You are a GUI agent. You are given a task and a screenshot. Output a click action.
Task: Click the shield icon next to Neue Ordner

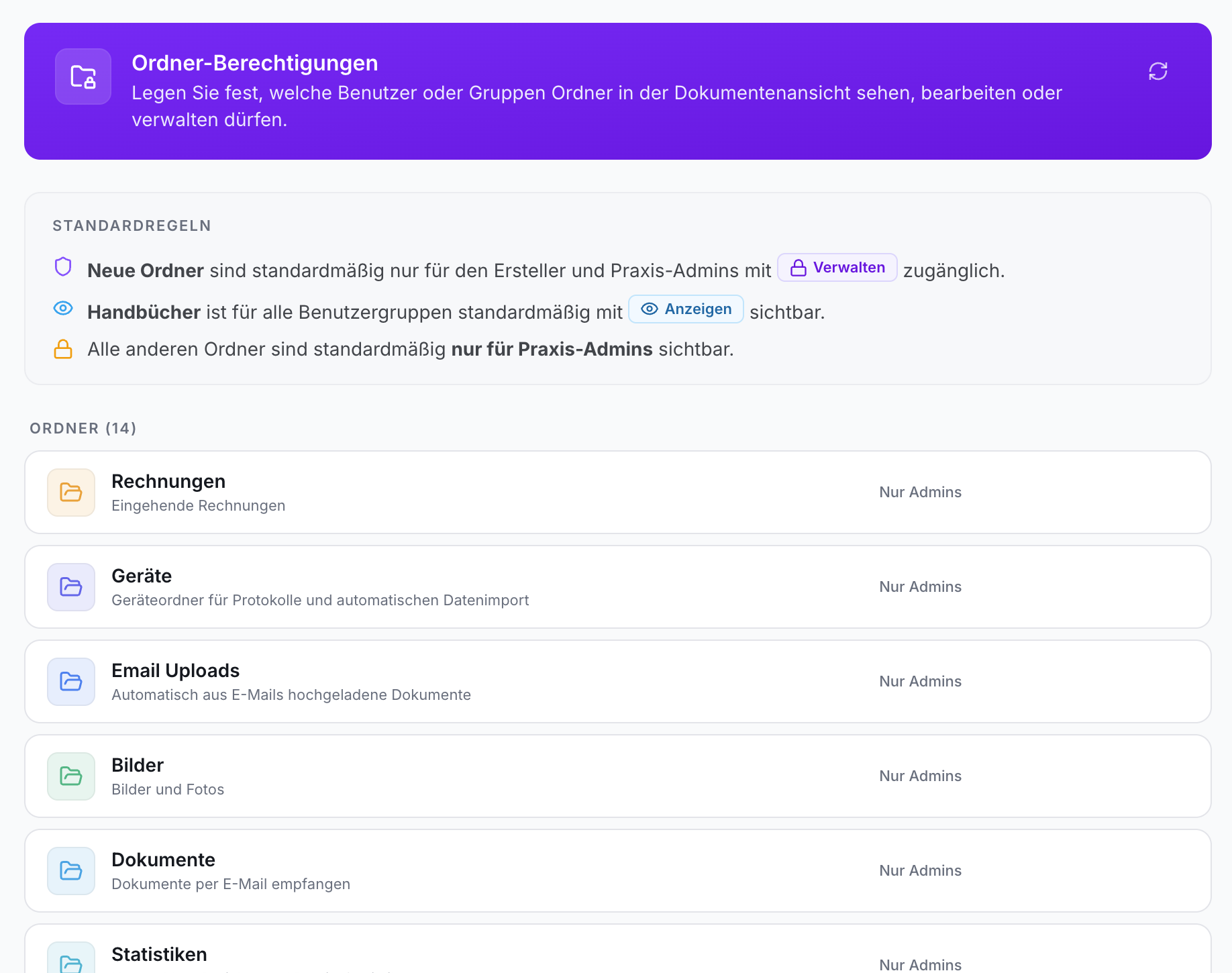click(63, 267)
